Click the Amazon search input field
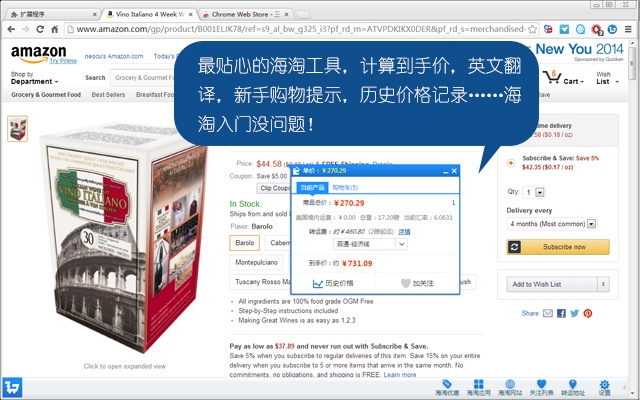Viewport: 640px width, 400px height. point(143,78)
